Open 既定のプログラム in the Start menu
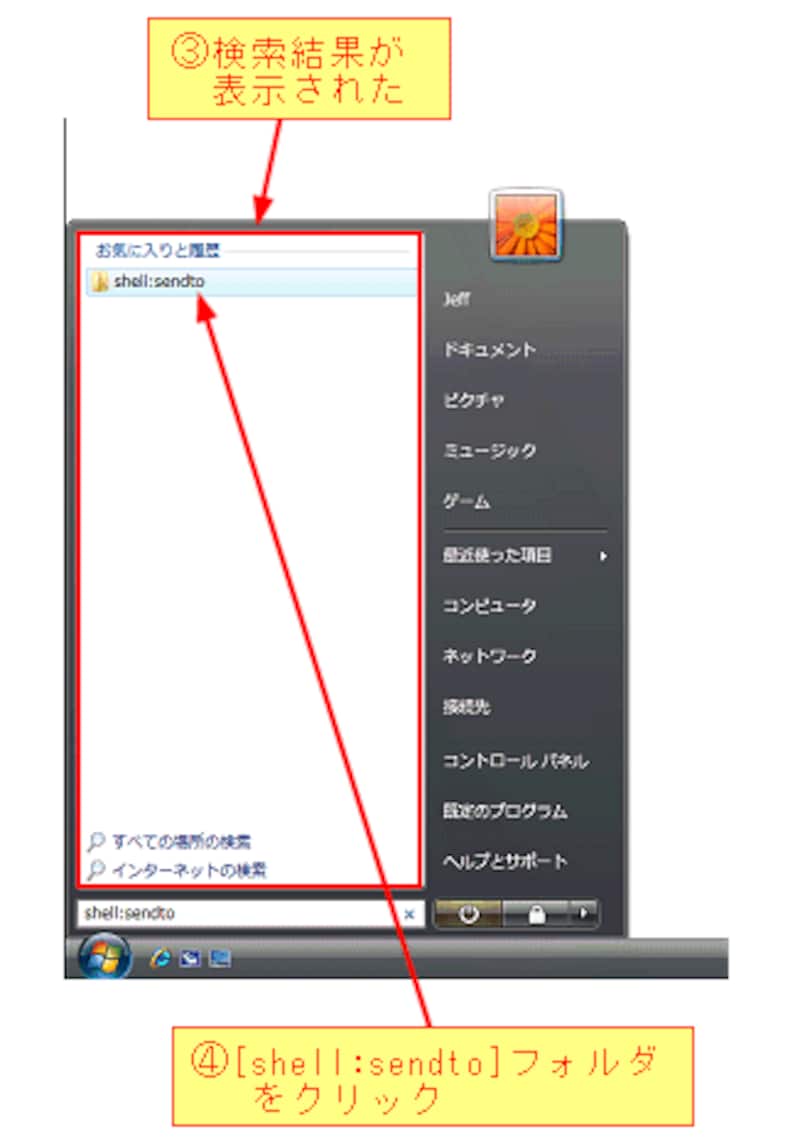Screen dimensions: 800x1144 (505, 811)
